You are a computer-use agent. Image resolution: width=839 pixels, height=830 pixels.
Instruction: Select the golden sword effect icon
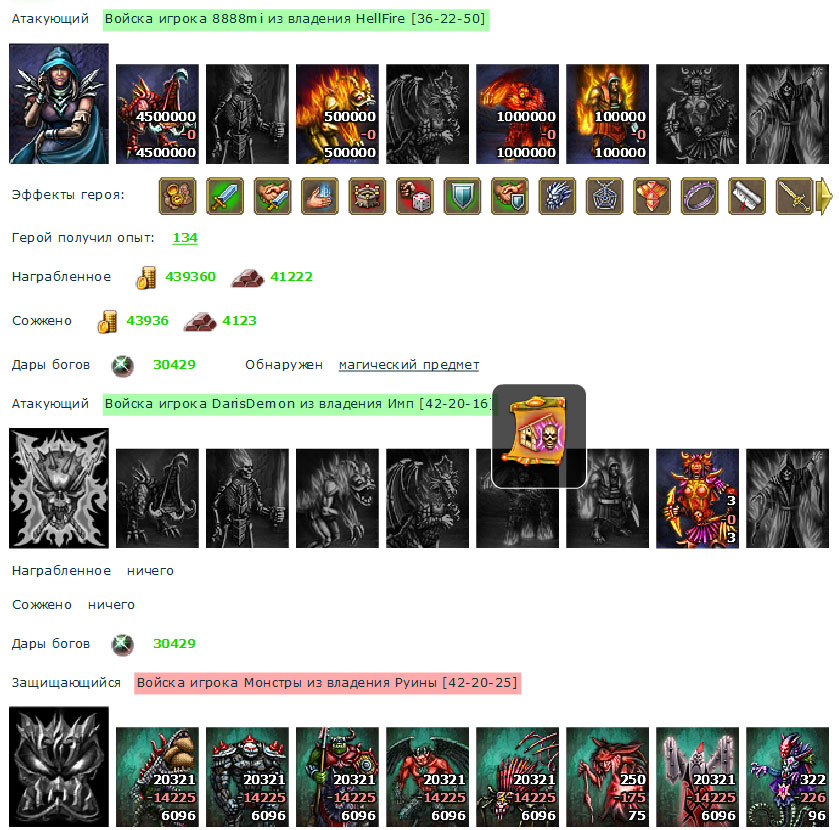coord(795,196)
